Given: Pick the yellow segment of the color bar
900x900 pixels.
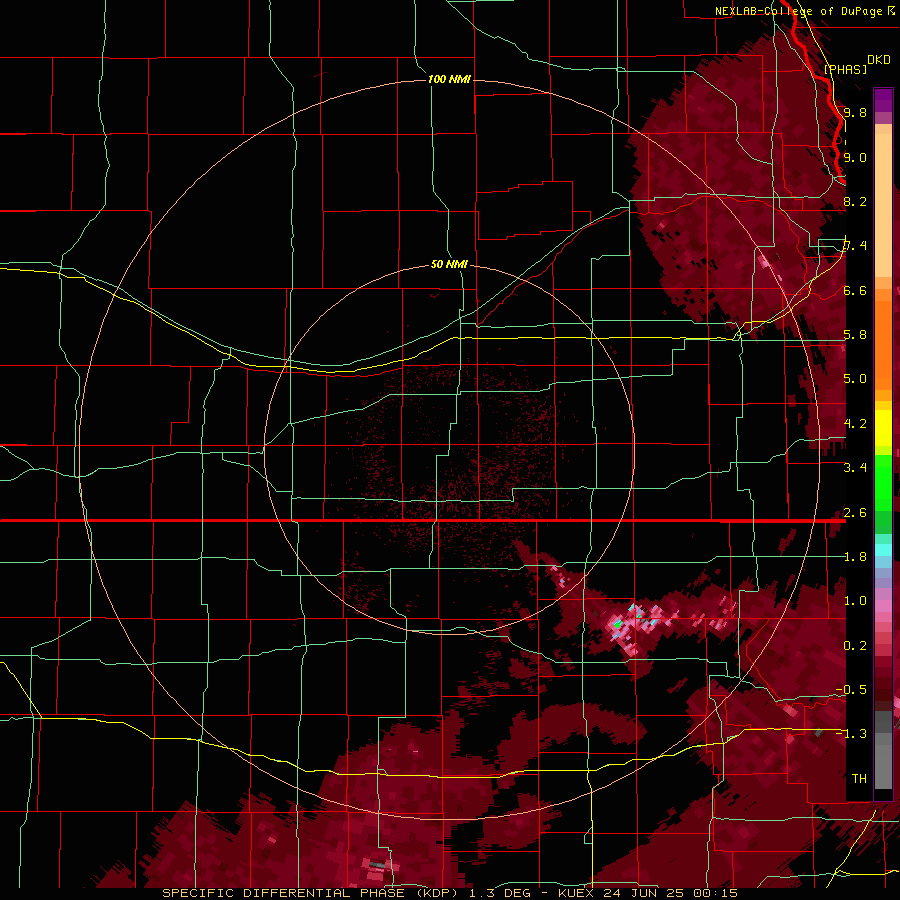Looking at the screenshot, I should [883, 428].
